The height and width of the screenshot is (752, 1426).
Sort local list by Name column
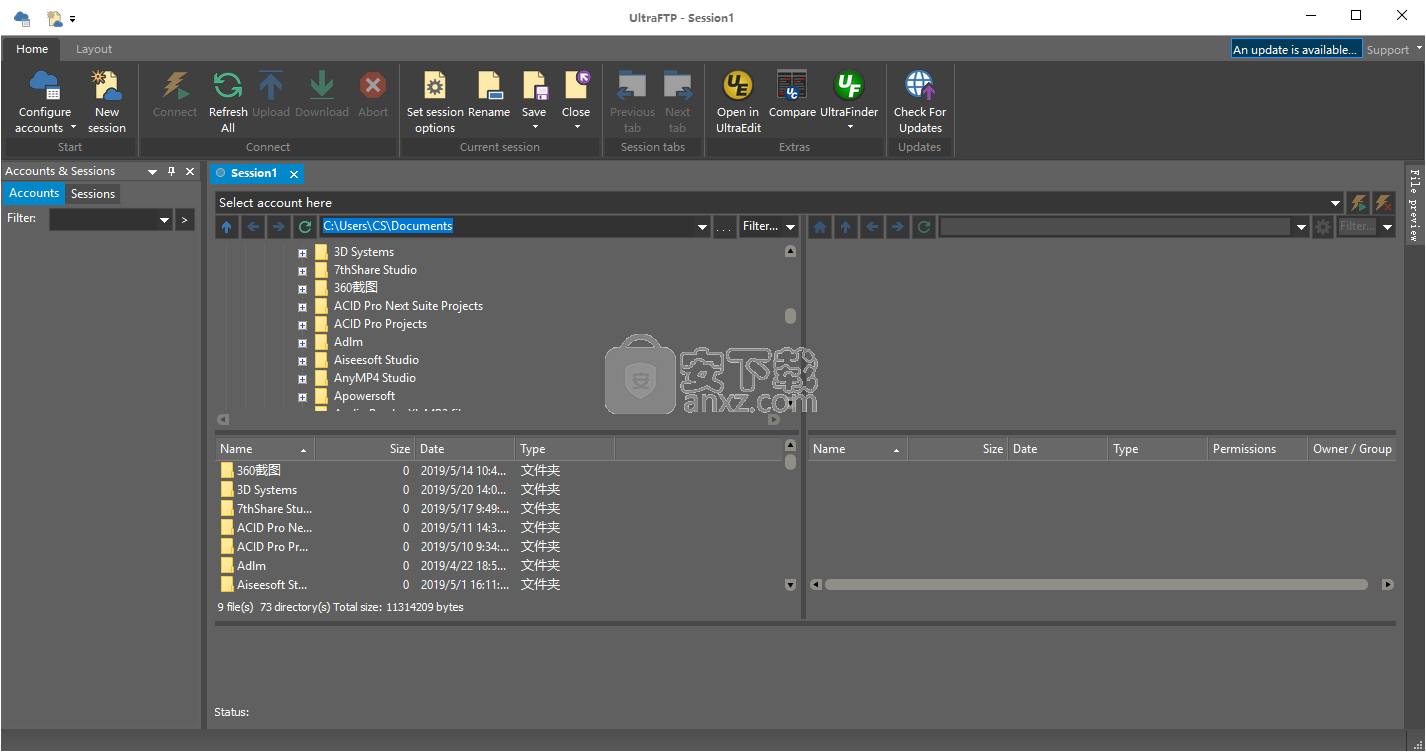[x=264, y=449]
